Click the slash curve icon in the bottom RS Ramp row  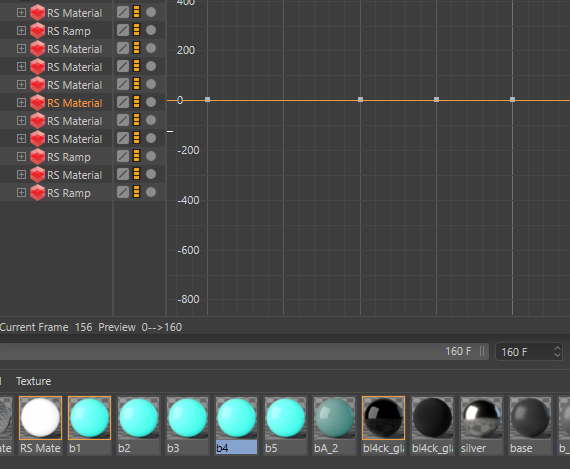[x=123, y=192]
